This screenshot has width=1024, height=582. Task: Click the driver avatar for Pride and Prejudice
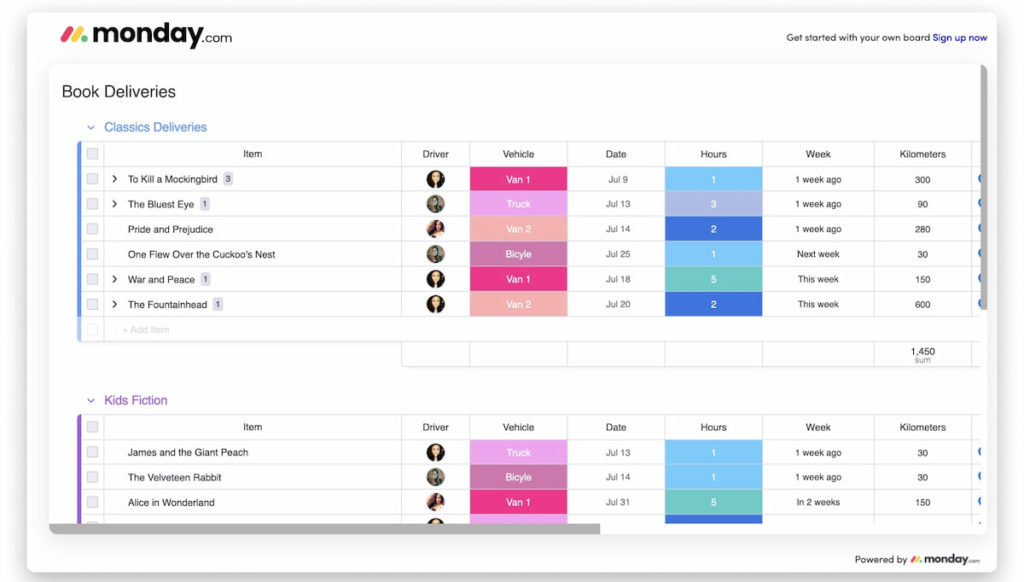435,228
